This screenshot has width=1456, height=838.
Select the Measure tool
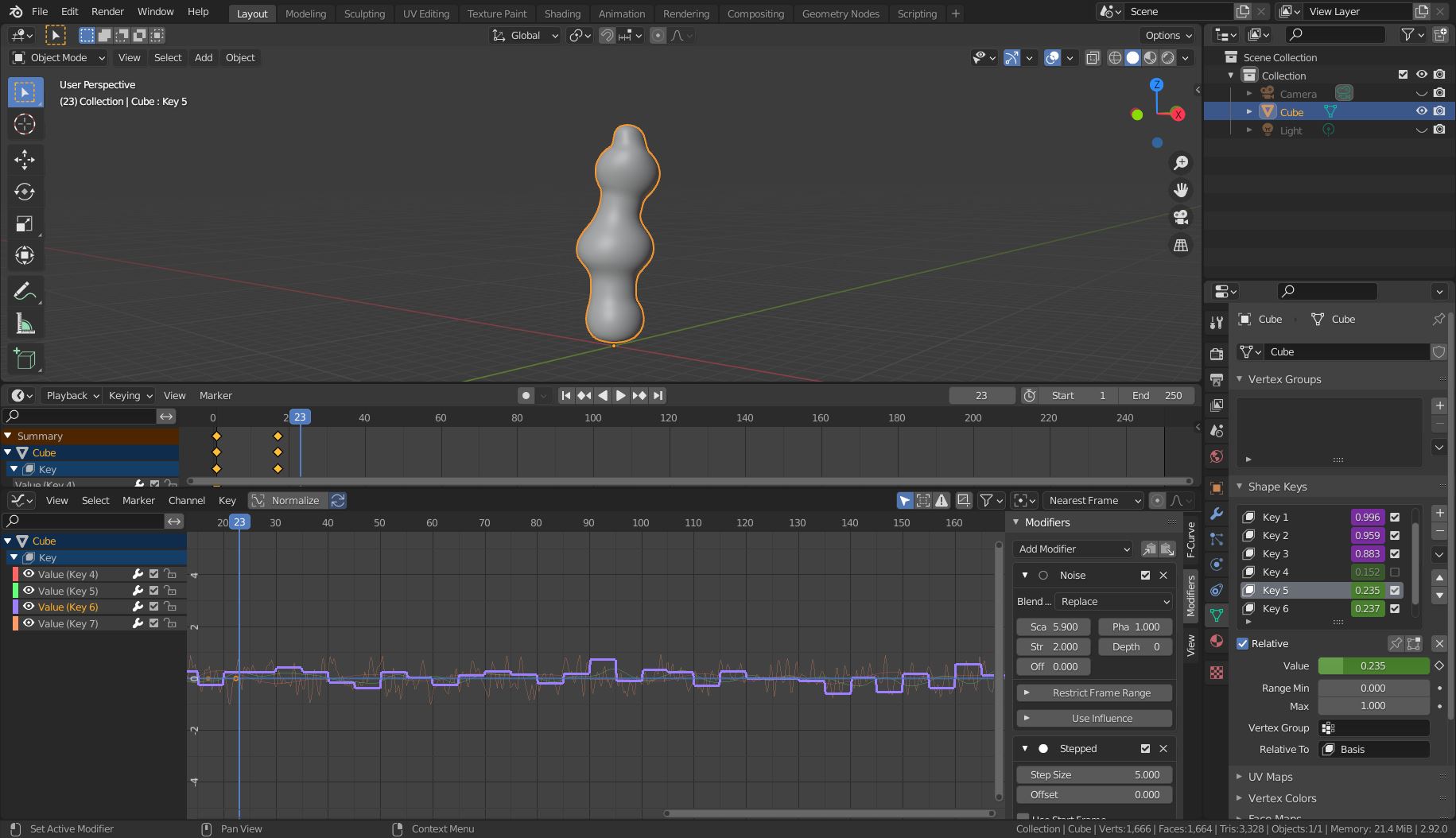tap(25, 324)
